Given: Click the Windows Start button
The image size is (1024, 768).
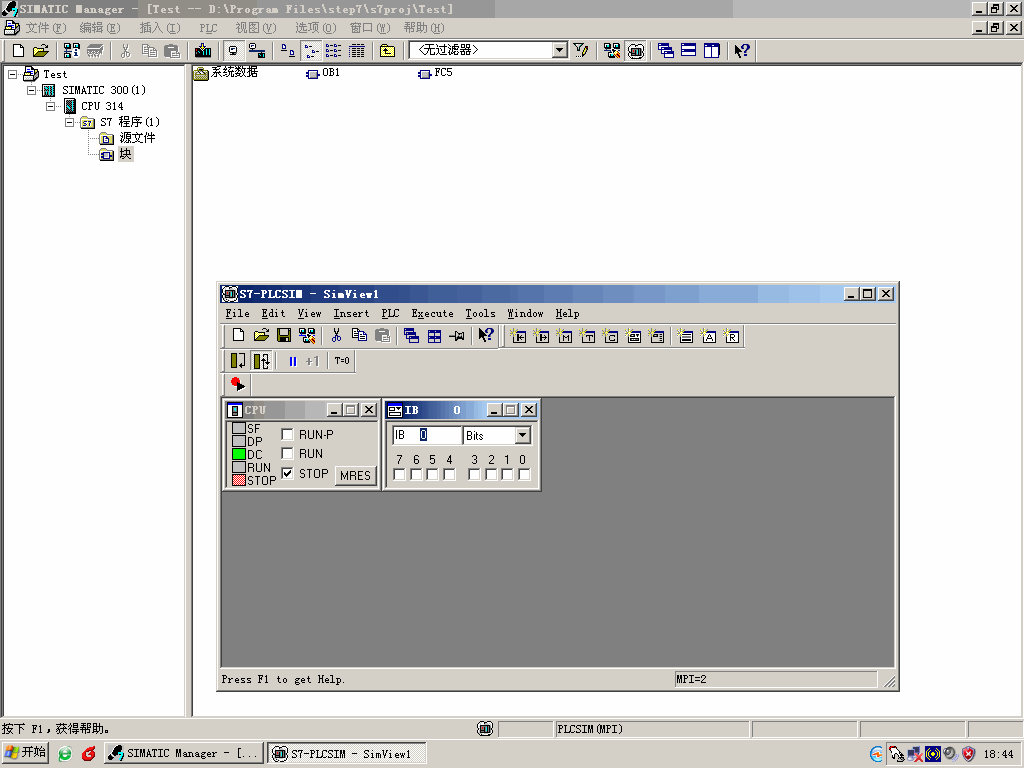Looking at the screenshot, I should (25, 753).
